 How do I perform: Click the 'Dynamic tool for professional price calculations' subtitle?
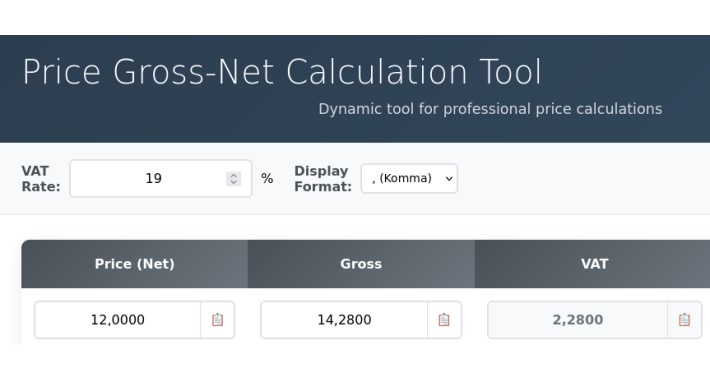(490, 109)
